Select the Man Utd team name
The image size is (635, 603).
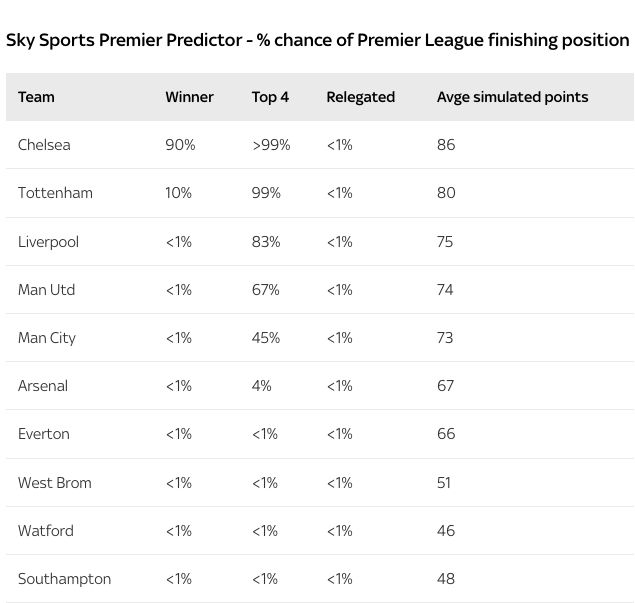[47, 290]
